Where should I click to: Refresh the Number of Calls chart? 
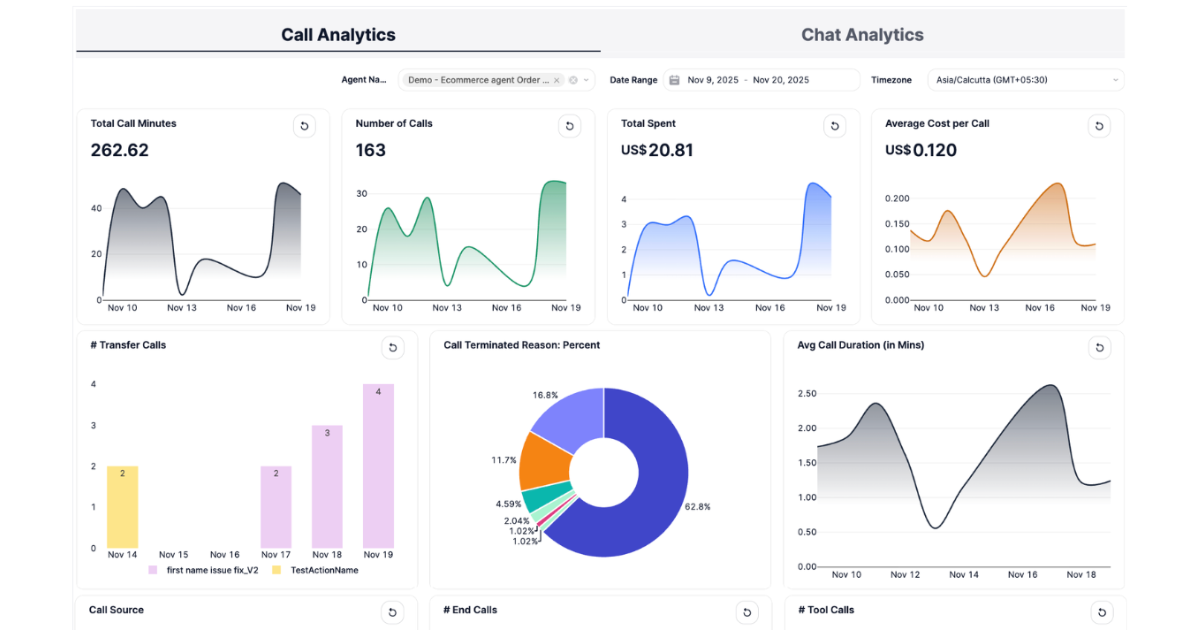(569, 126)
